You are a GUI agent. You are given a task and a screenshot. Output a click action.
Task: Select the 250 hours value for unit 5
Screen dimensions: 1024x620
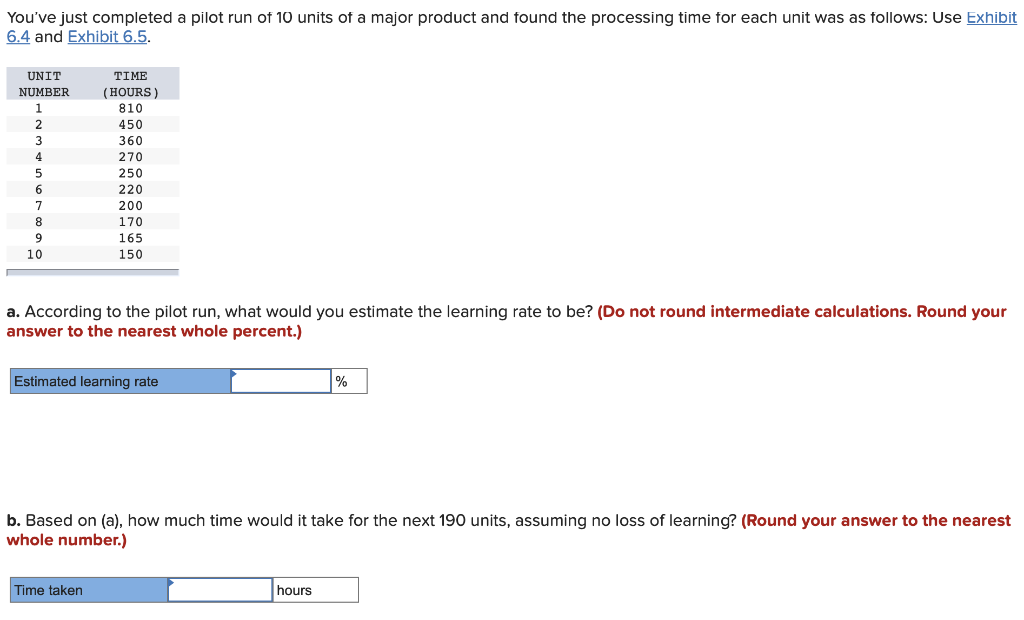(x=131, y=173)
